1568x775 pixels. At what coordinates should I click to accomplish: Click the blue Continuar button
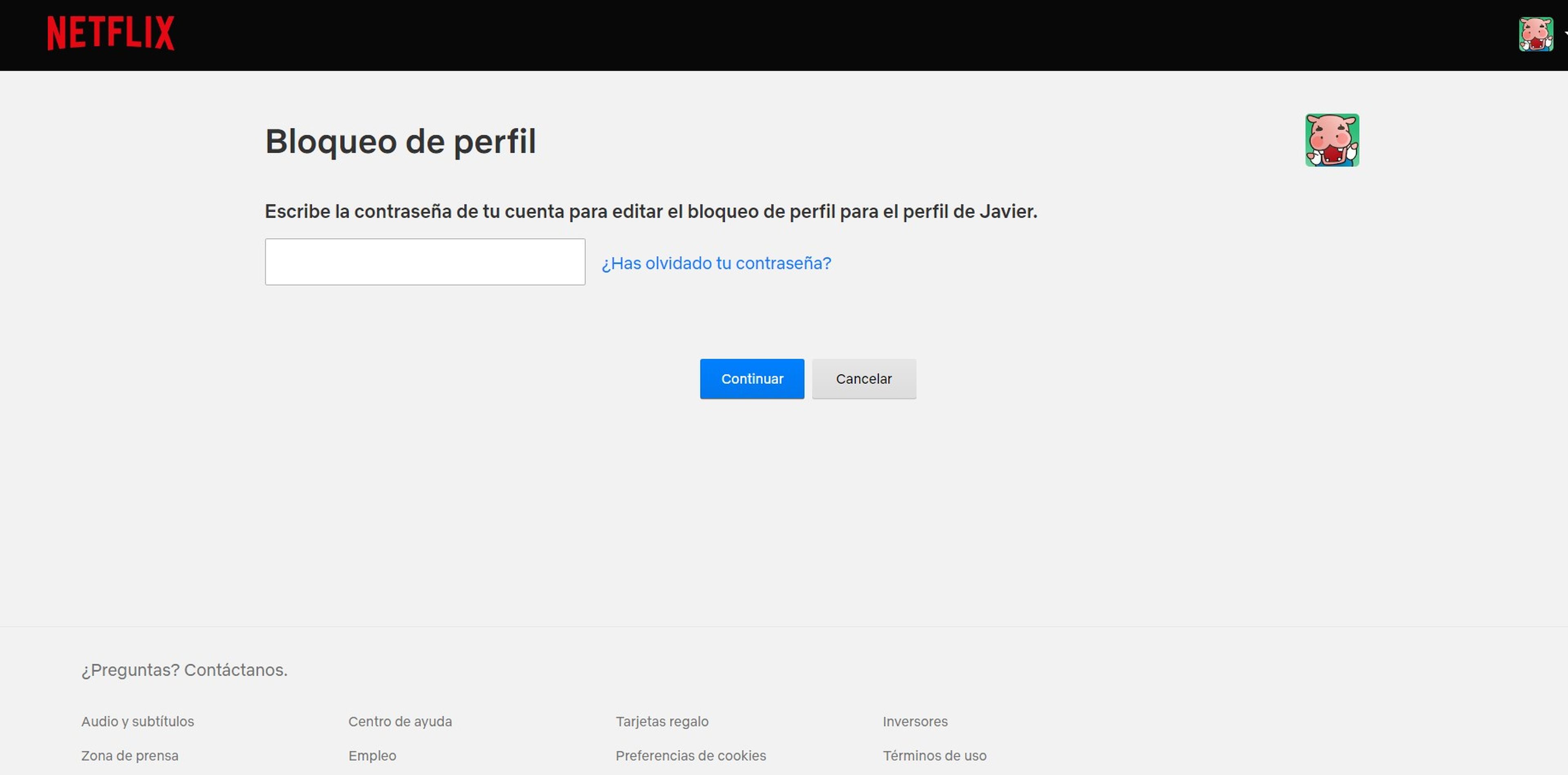click(x=752, y=379)
